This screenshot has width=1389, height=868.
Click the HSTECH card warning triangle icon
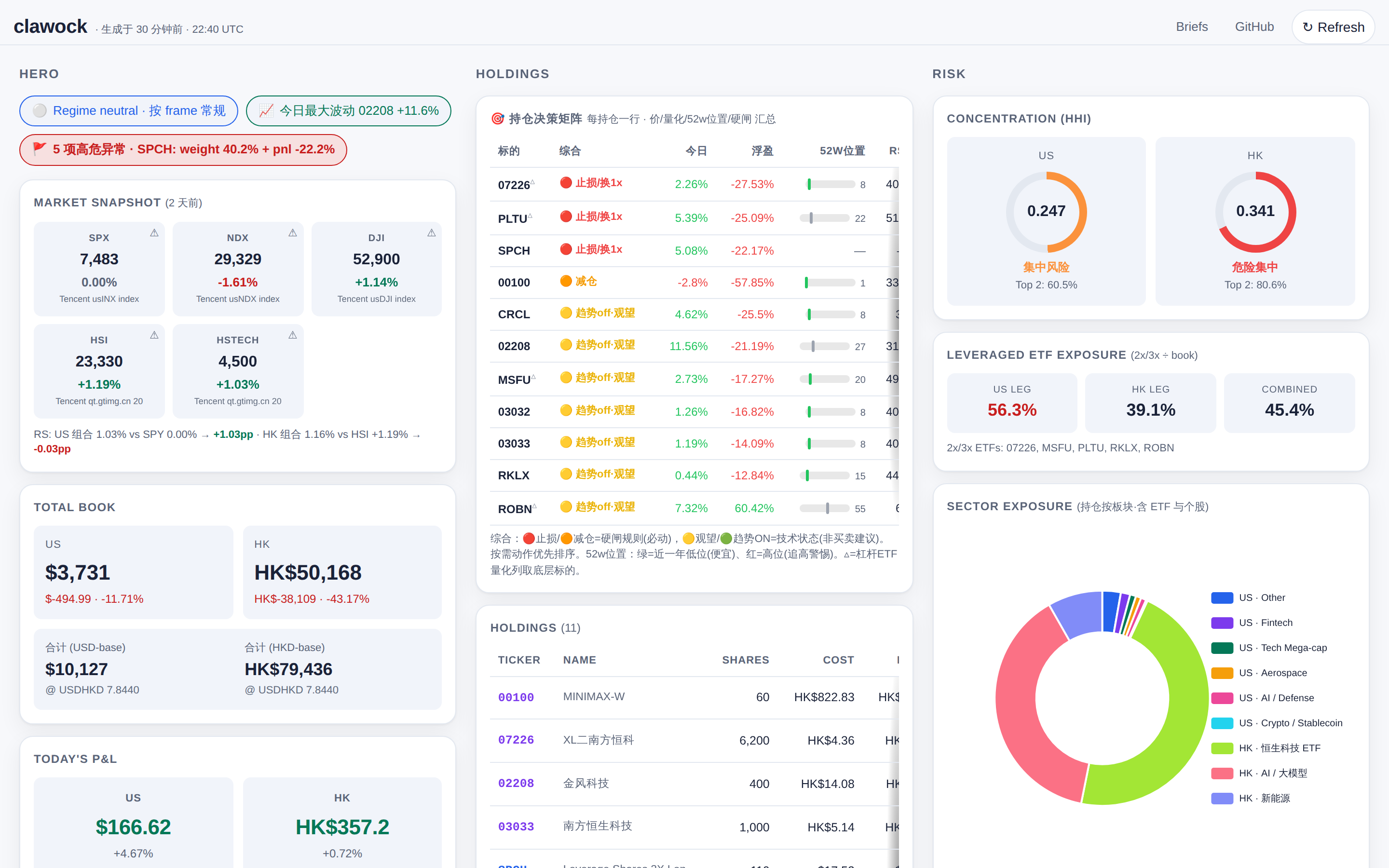click(293, 335)
